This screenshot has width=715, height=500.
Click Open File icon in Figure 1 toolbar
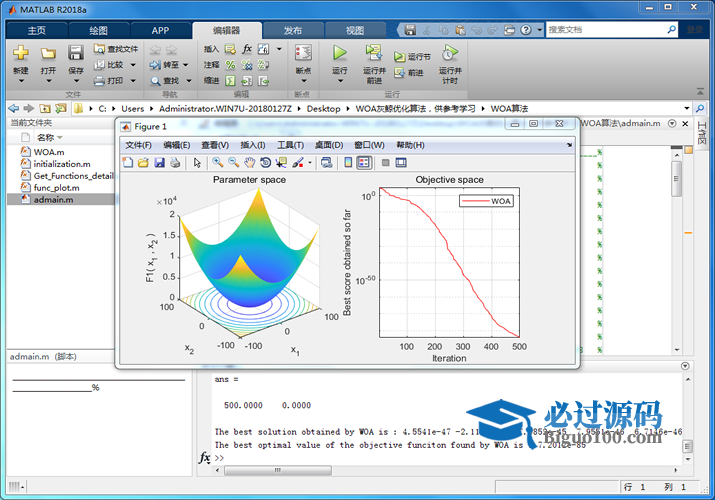(143, 163)
